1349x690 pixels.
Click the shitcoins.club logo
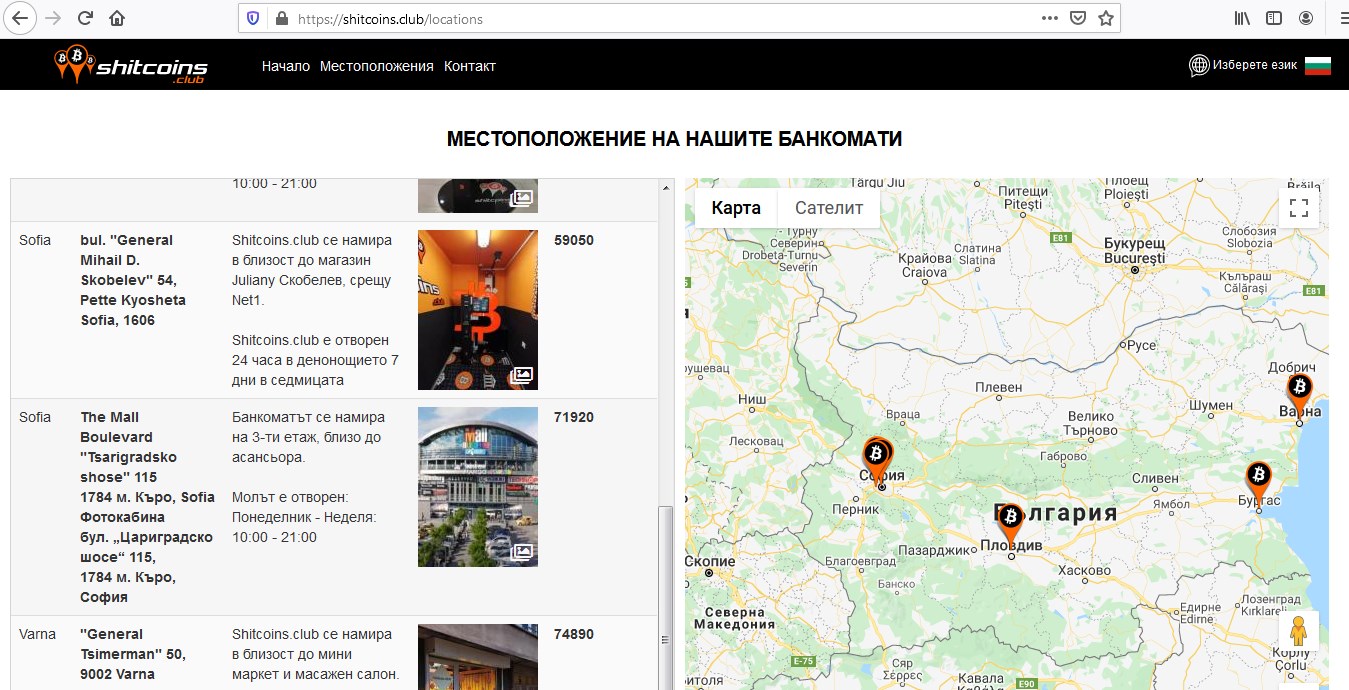(x=131, y=65)
